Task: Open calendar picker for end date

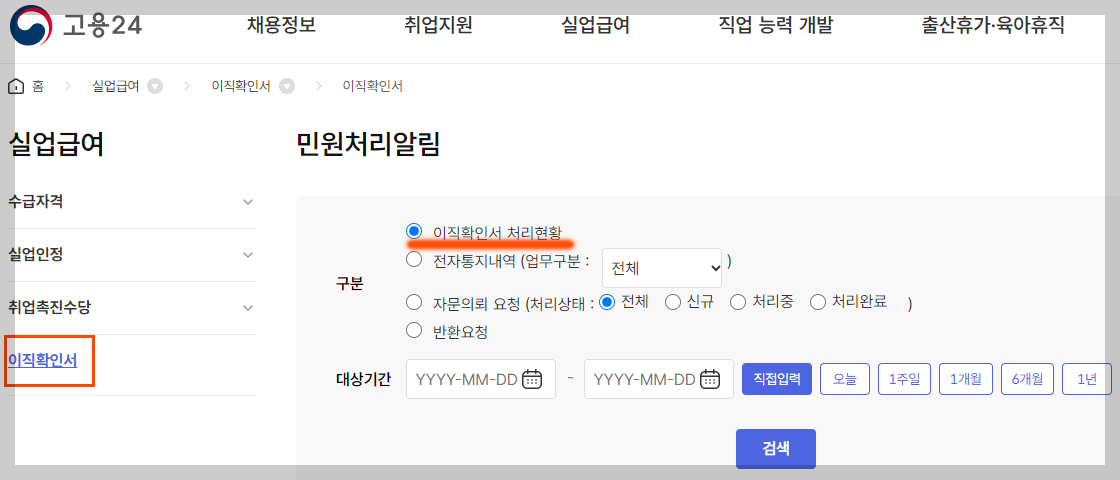Action: point(709,379)
